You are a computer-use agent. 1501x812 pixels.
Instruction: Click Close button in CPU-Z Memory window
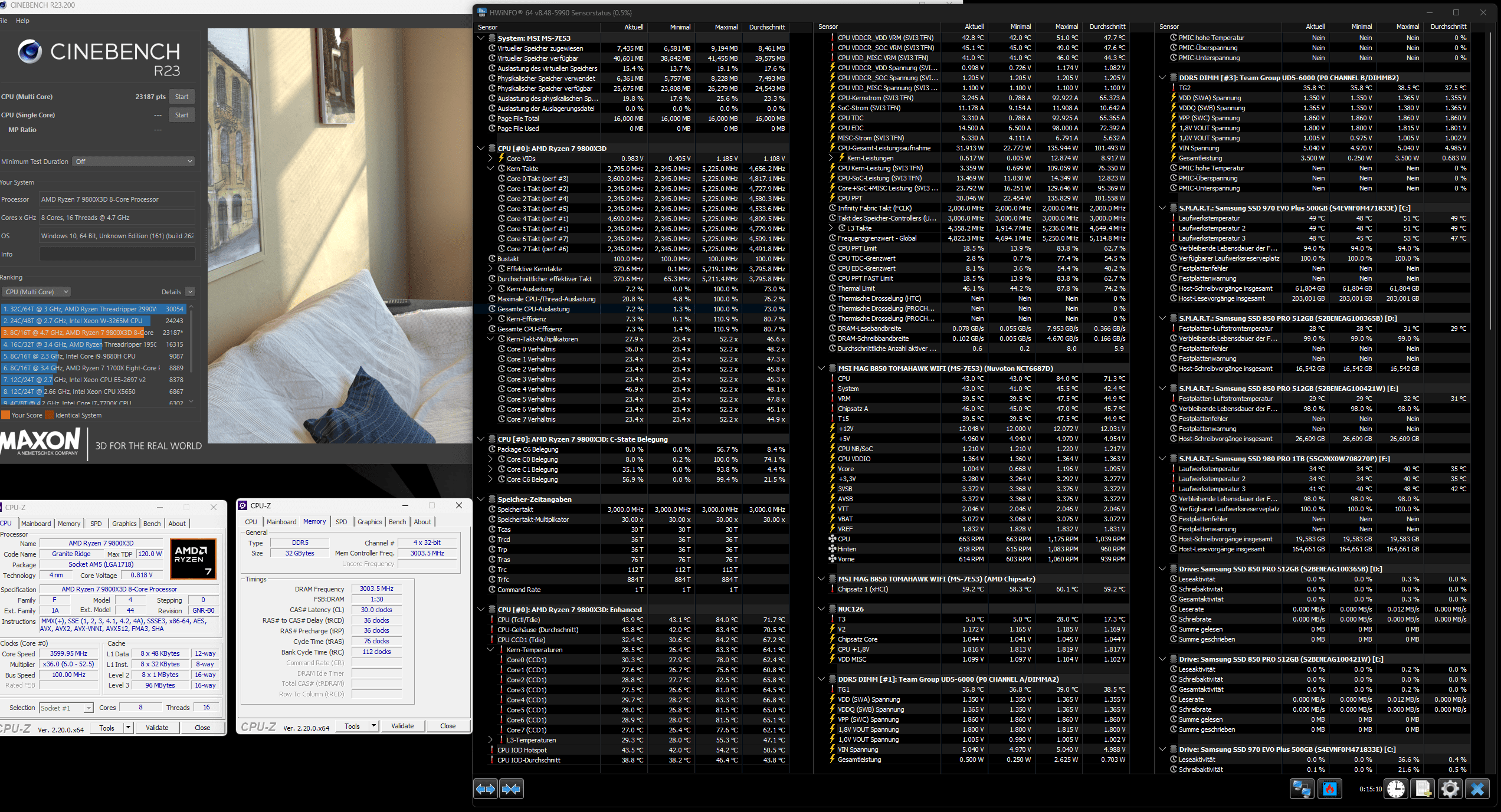coord(448,726)
